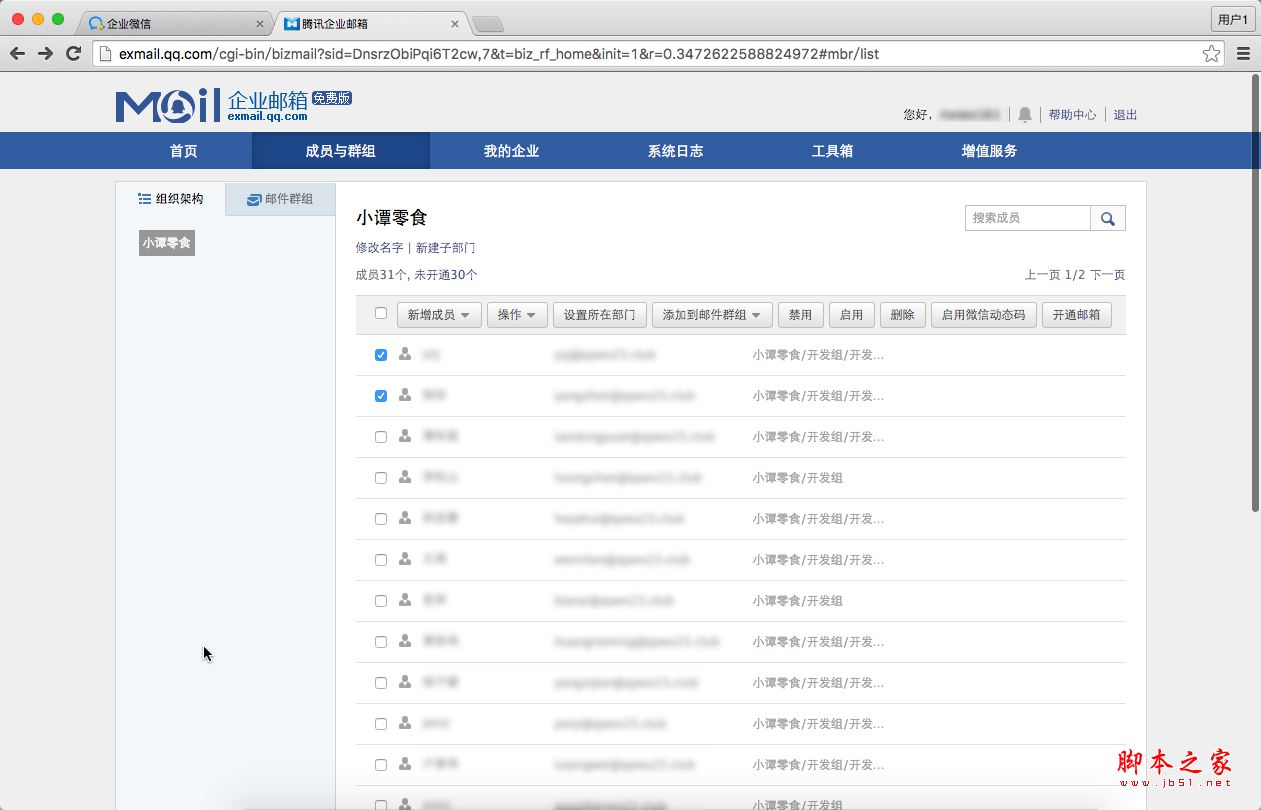Click the bookmark star in address bar
The width and height of the screenshot is (1261, 810).
tap(1211, 54)
